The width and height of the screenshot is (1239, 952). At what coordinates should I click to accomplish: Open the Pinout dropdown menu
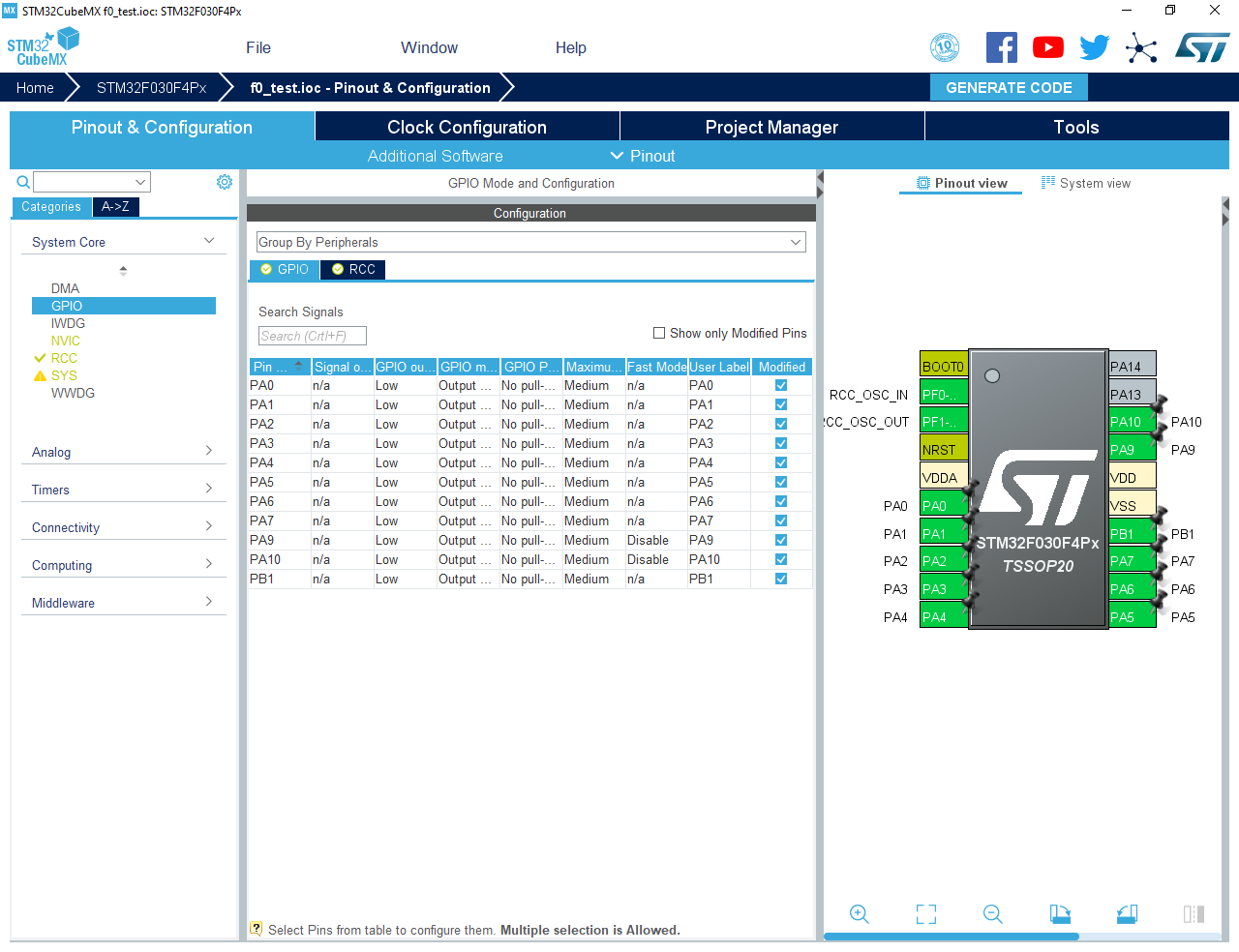tap(643, 156)
